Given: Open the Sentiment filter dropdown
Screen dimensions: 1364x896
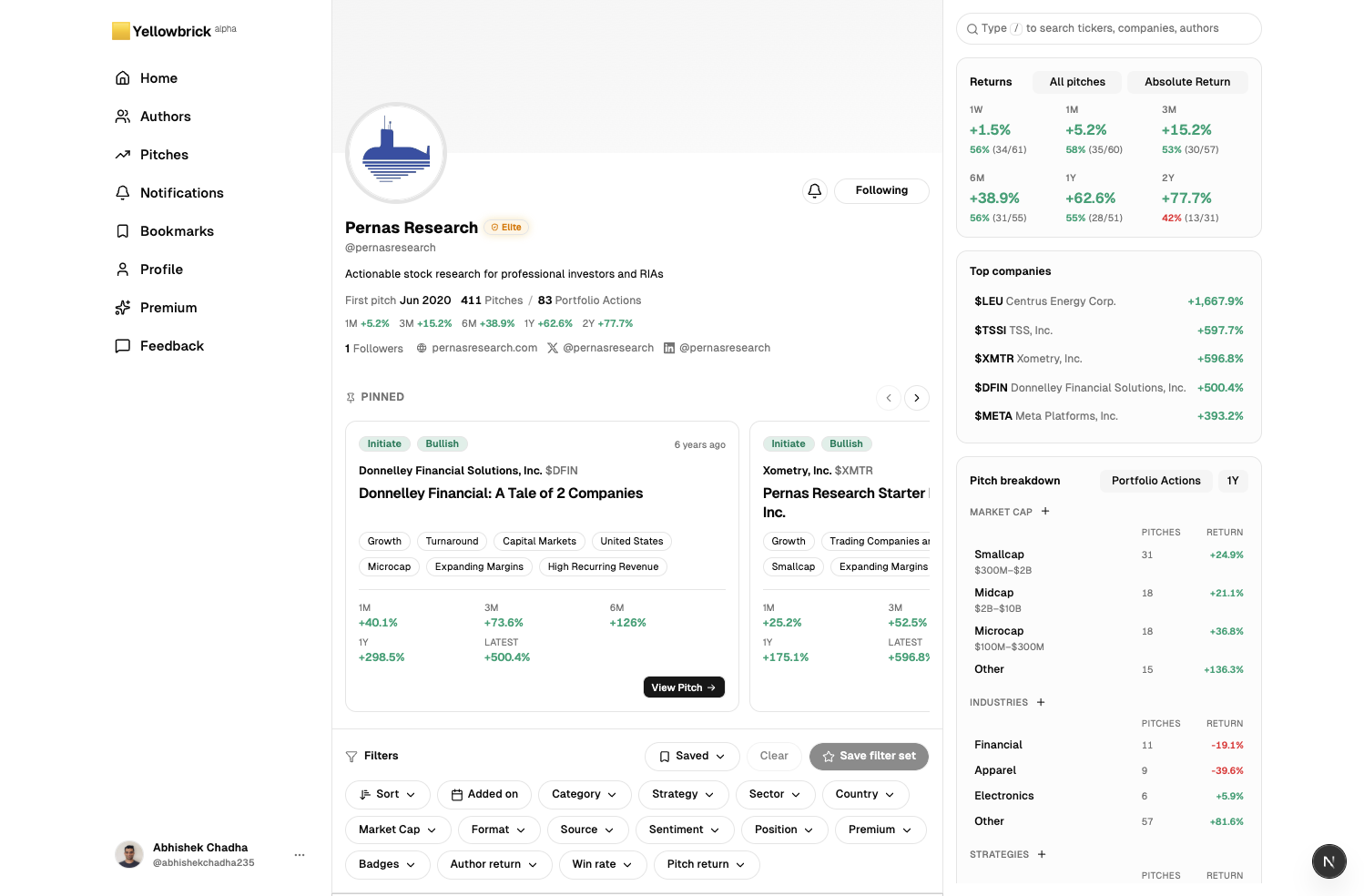Looking at the screenshot, I should pos(685,830).
